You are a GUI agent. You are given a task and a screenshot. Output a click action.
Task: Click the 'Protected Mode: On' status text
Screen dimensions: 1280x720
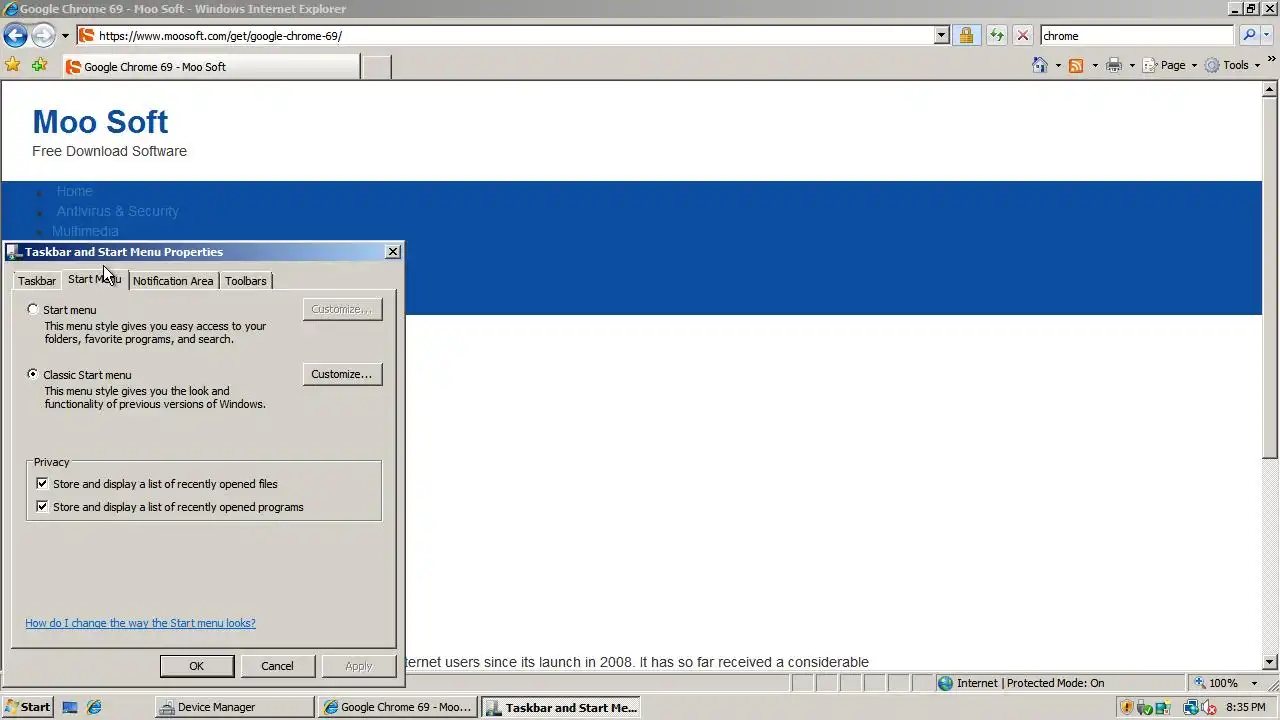point(1055,683)
